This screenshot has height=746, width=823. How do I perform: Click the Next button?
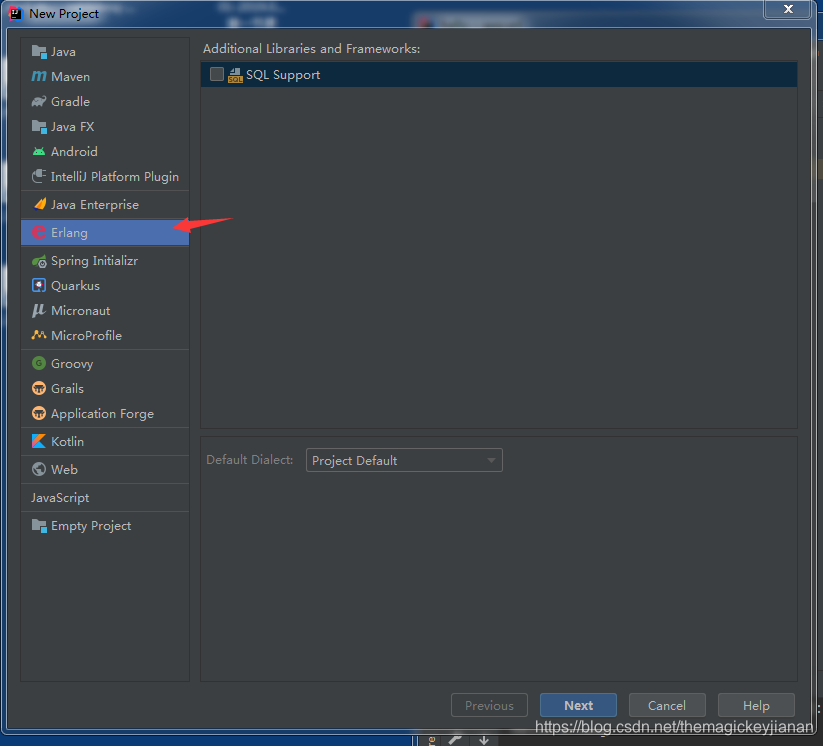point(578,705)
